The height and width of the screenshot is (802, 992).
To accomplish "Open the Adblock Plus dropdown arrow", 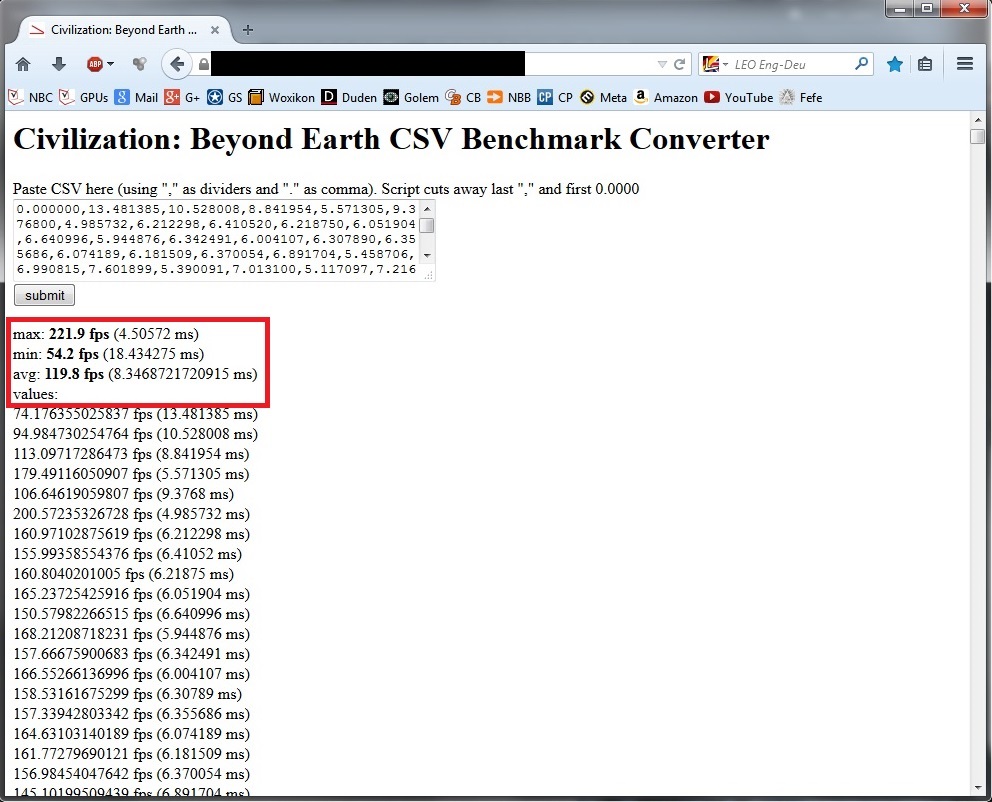I will pyautogui.click(x=111, y=64).
